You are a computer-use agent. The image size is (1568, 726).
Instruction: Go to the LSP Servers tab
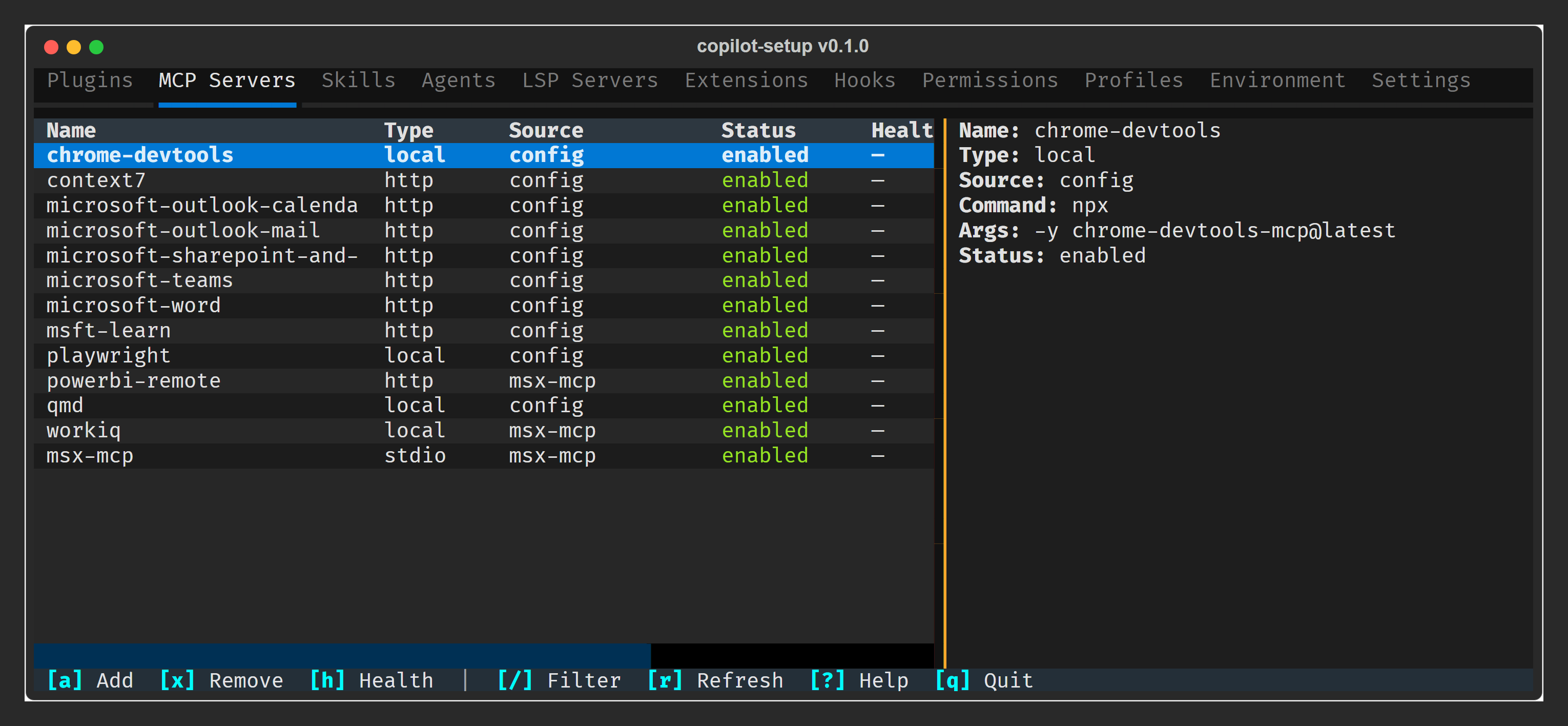pyautogui.click(x=590, y=80)
